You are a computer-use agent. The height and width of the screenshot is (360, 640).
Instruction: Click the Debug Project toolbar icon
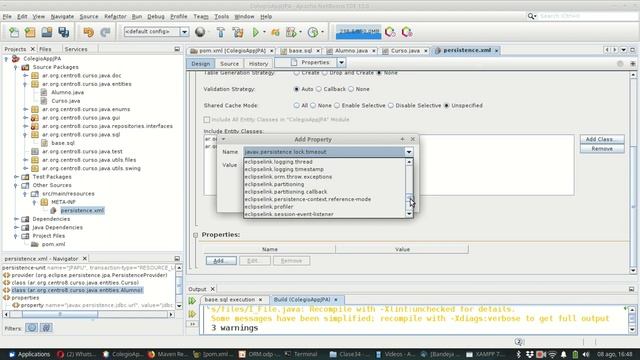(276, 32)
